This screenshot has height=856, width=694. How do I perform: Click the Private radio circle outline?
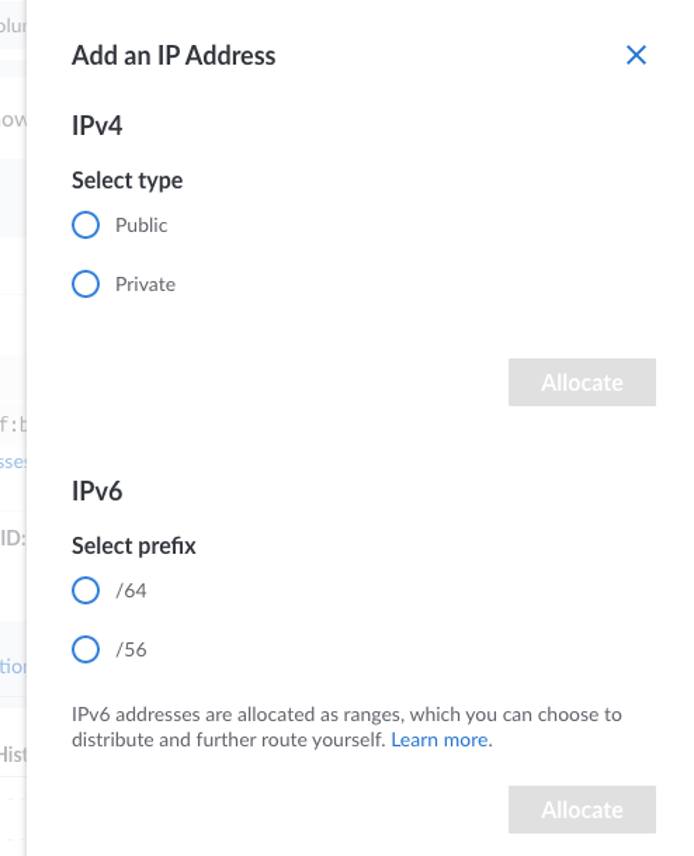point(88,283)
